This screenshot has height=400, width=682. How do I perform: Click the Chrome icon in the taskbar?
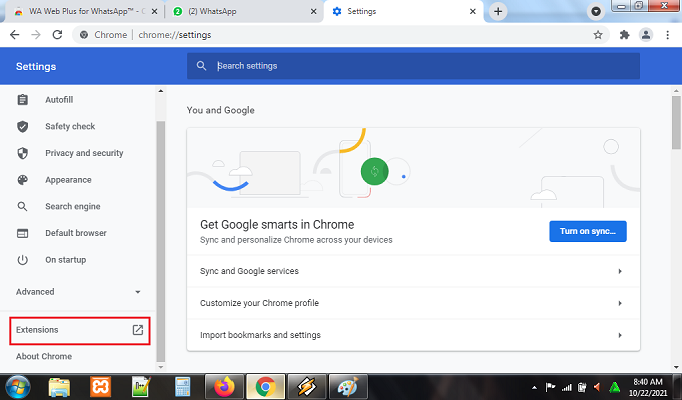(x=265, y=387)
